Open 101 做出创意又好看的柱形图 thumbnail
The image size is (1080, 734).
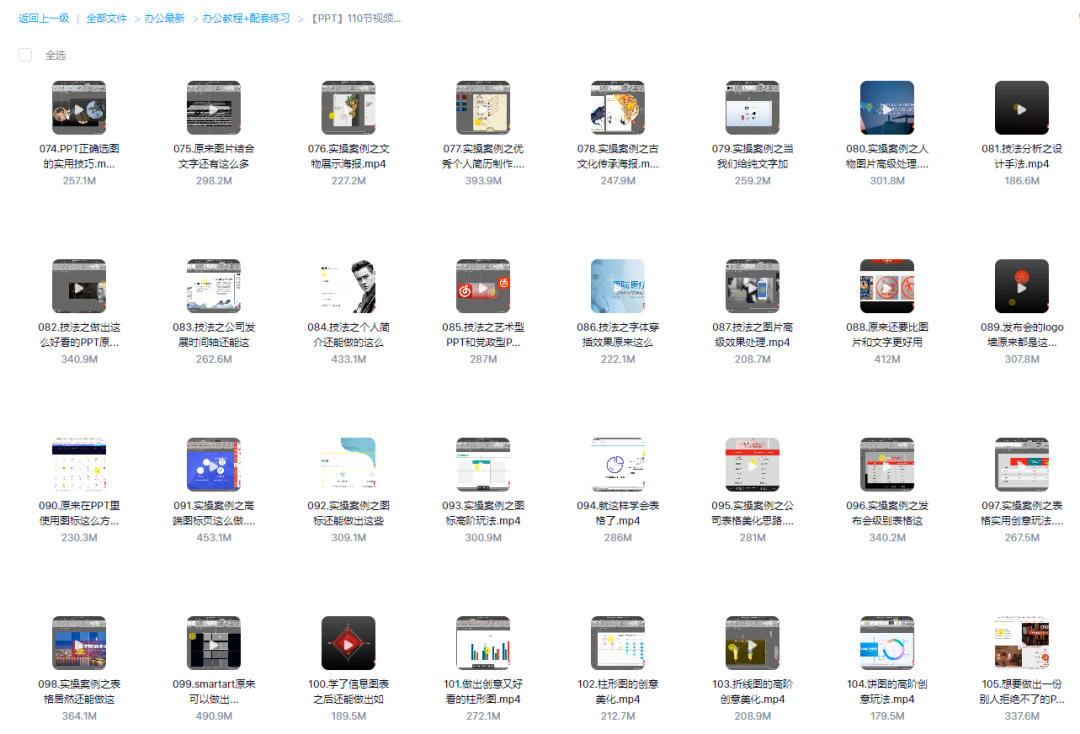(483, 642)
